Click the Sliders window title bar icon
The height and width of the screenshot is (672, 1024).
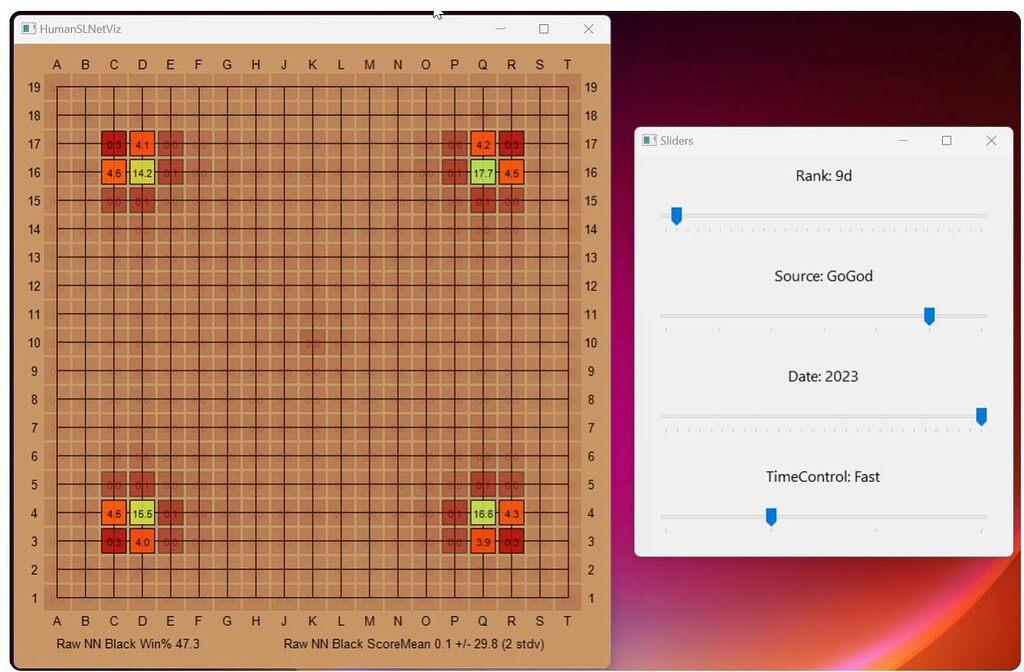648,141
